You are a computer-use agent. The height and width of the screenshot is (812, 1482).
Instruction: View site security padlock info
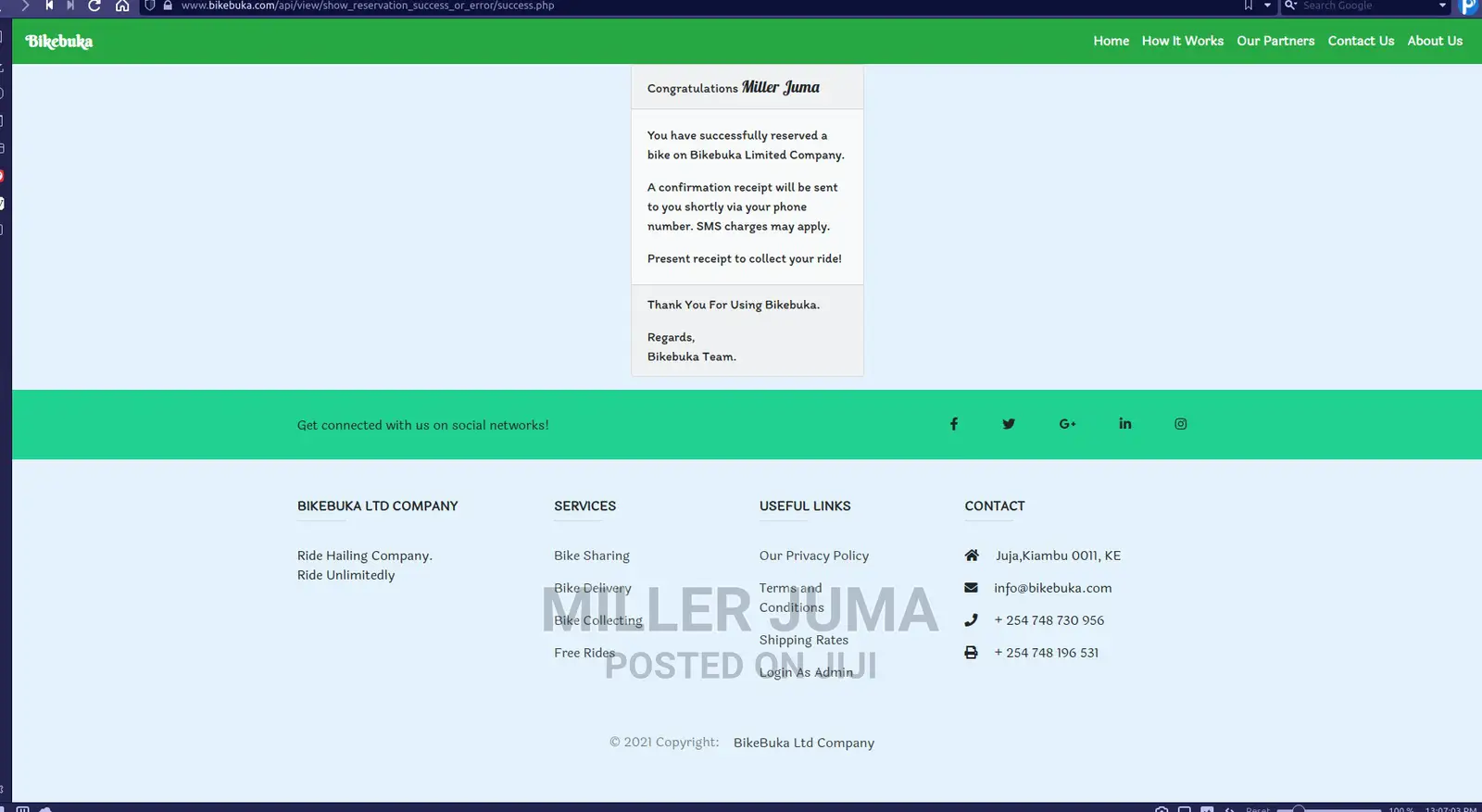point(168,6)
